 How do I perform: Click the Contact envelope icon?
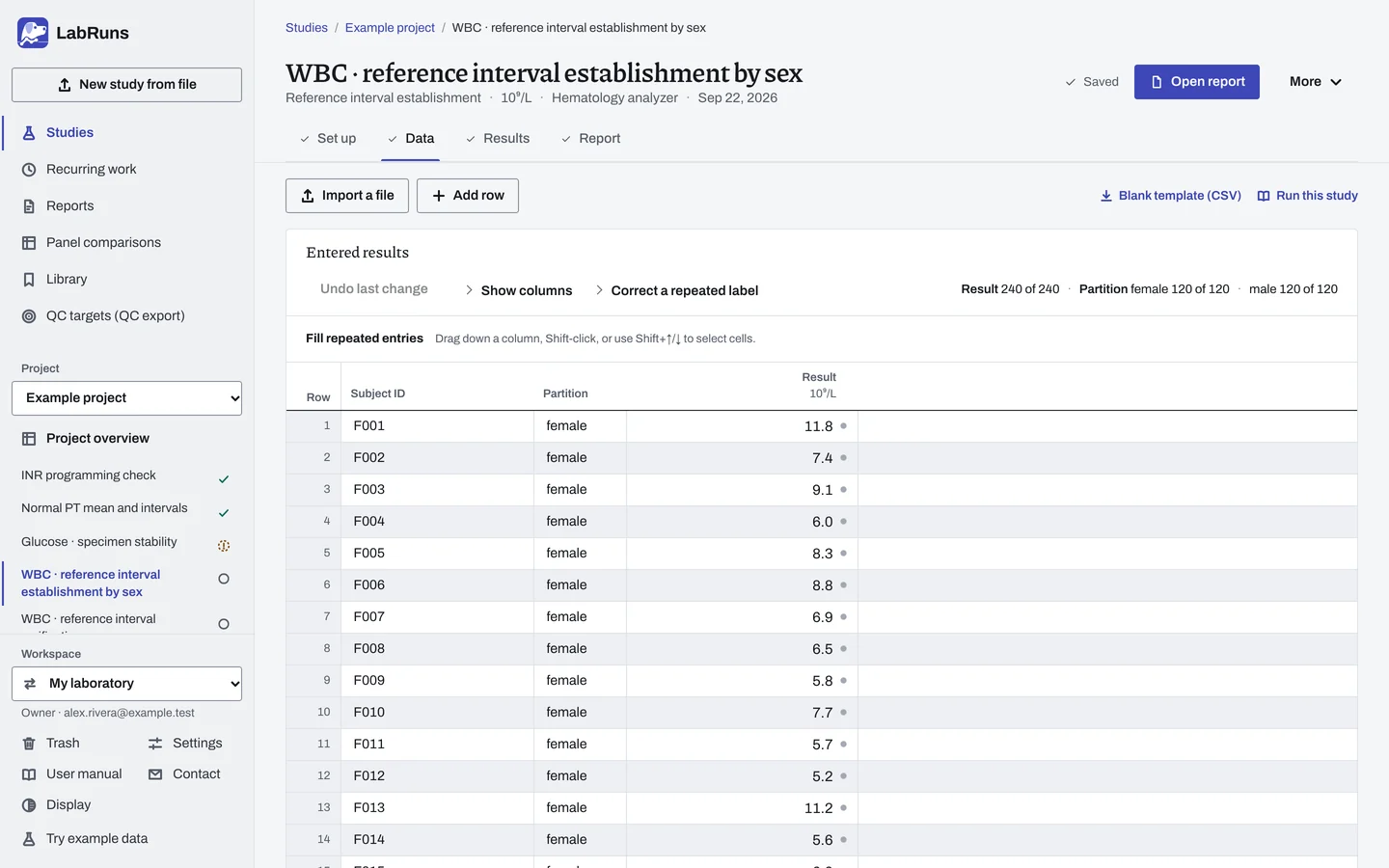click(x=155, y=774)
